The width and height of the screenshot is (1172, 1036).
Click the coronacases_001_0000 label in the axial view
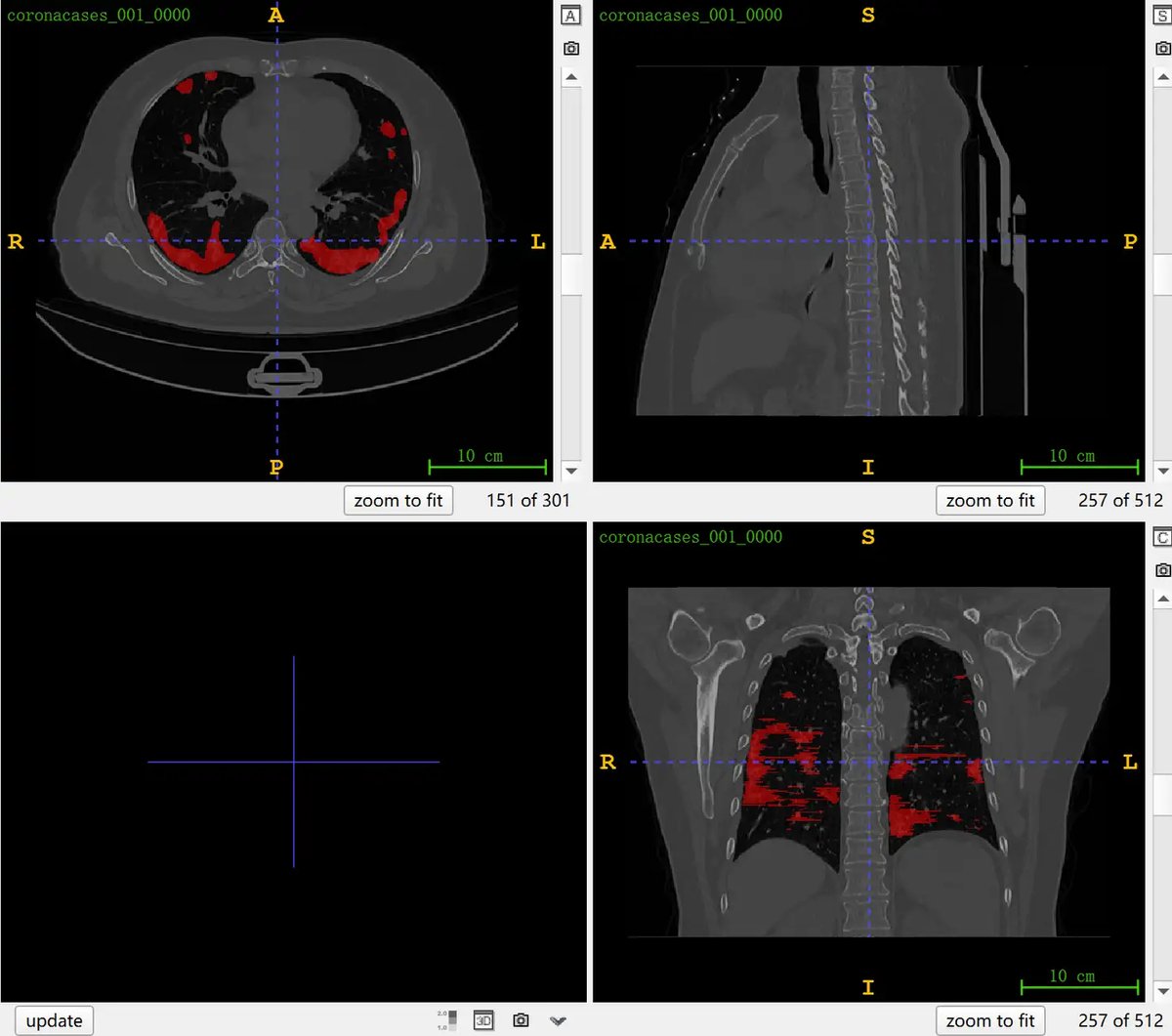[x=99, y=16]
